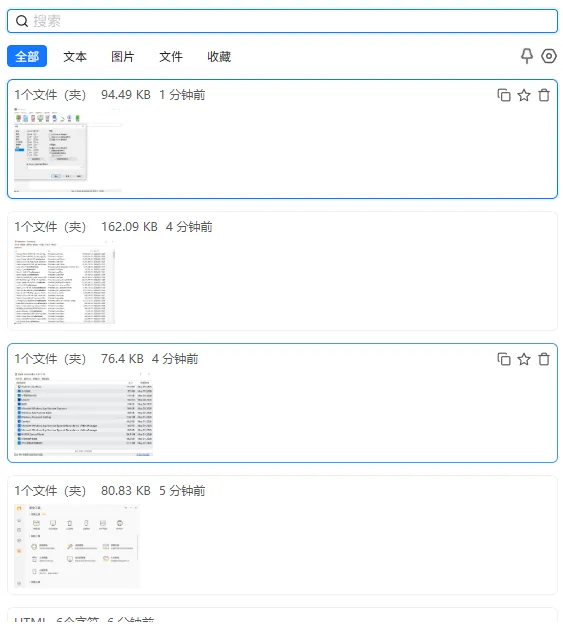Screen dimensions: 563x628
Task: Open thumbnail of the 94.49 KB file
Action: tap(68, 150)
